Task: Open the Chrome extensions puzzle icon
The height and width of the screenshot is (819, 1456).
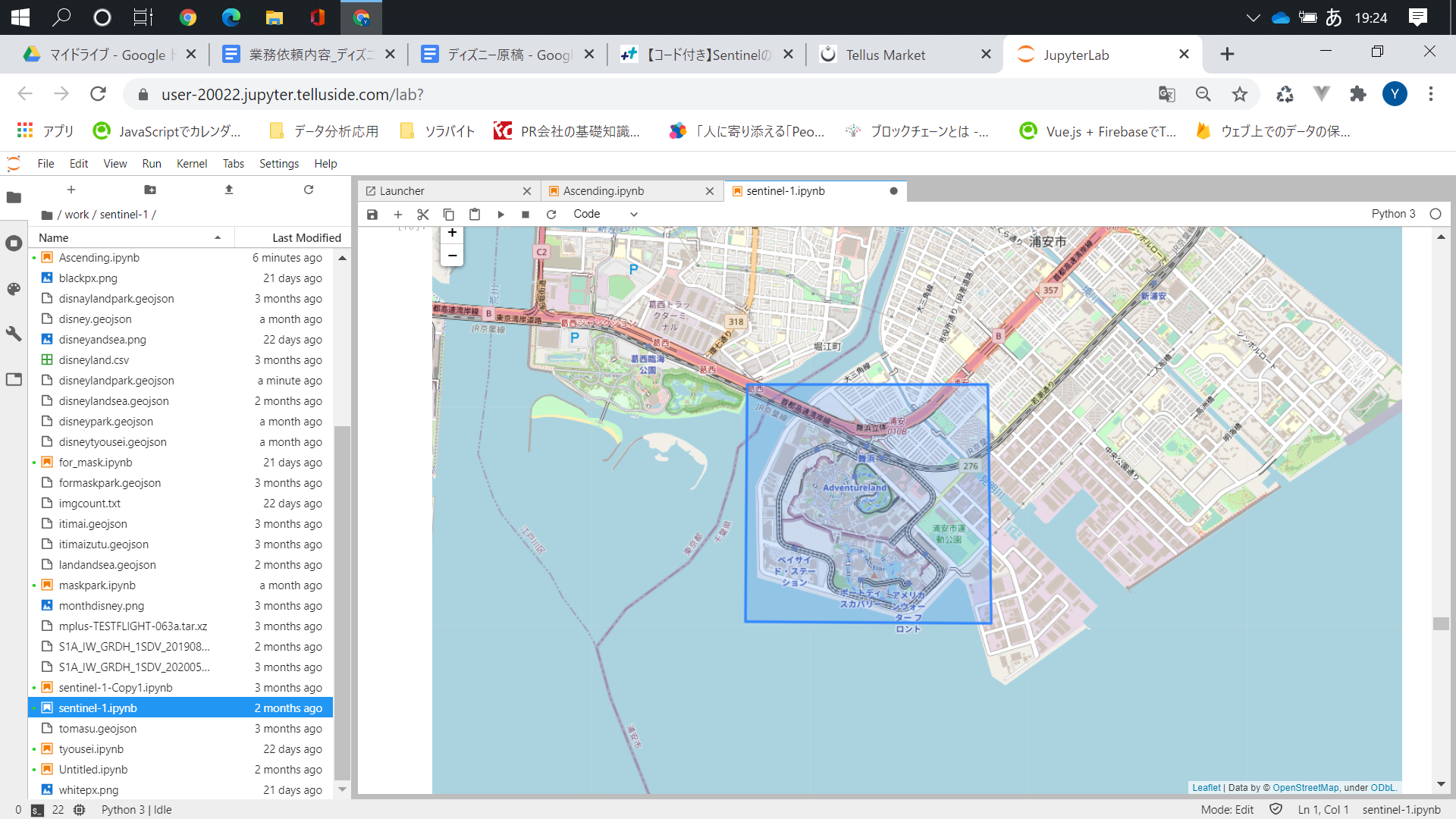Action: point(1358,94)
